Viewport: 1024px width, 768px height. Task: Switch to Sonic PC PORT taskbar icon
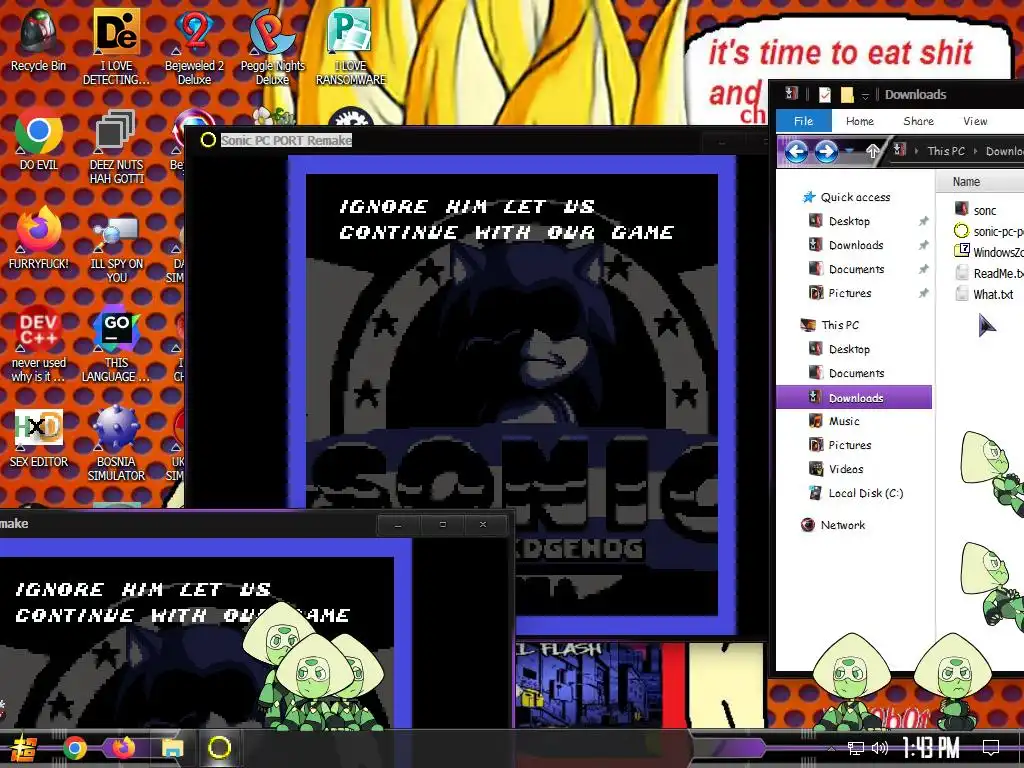(x=219, y=748)
